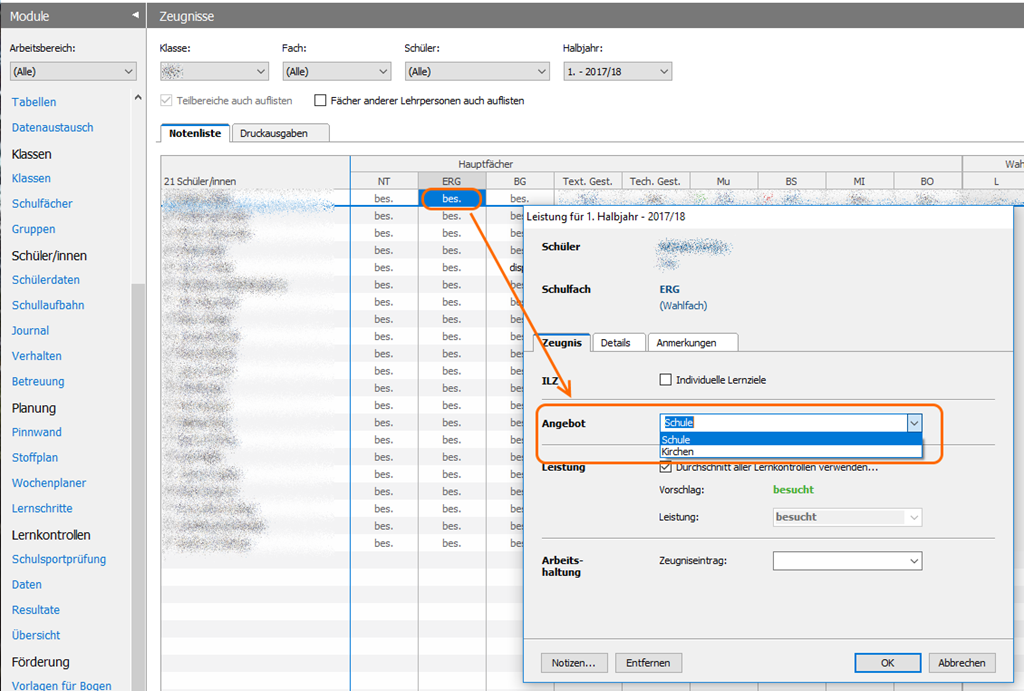
Task: Switch to the Details tab
Action: click(x=615, y=342)
